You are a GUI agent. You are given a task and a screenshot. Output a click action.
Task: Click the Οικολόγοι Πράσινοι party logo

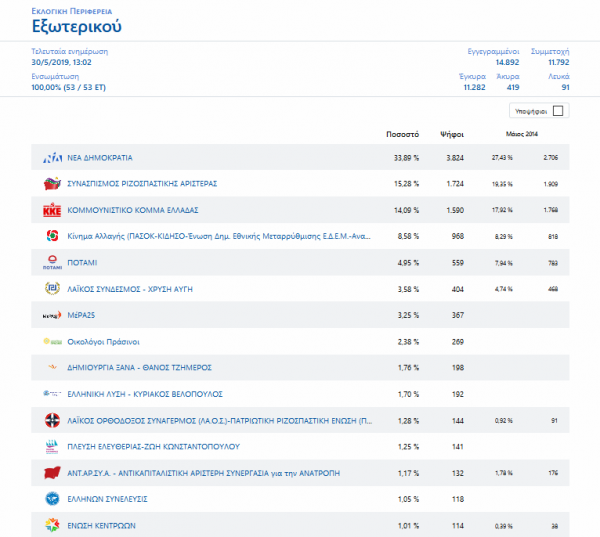[52, 341]
